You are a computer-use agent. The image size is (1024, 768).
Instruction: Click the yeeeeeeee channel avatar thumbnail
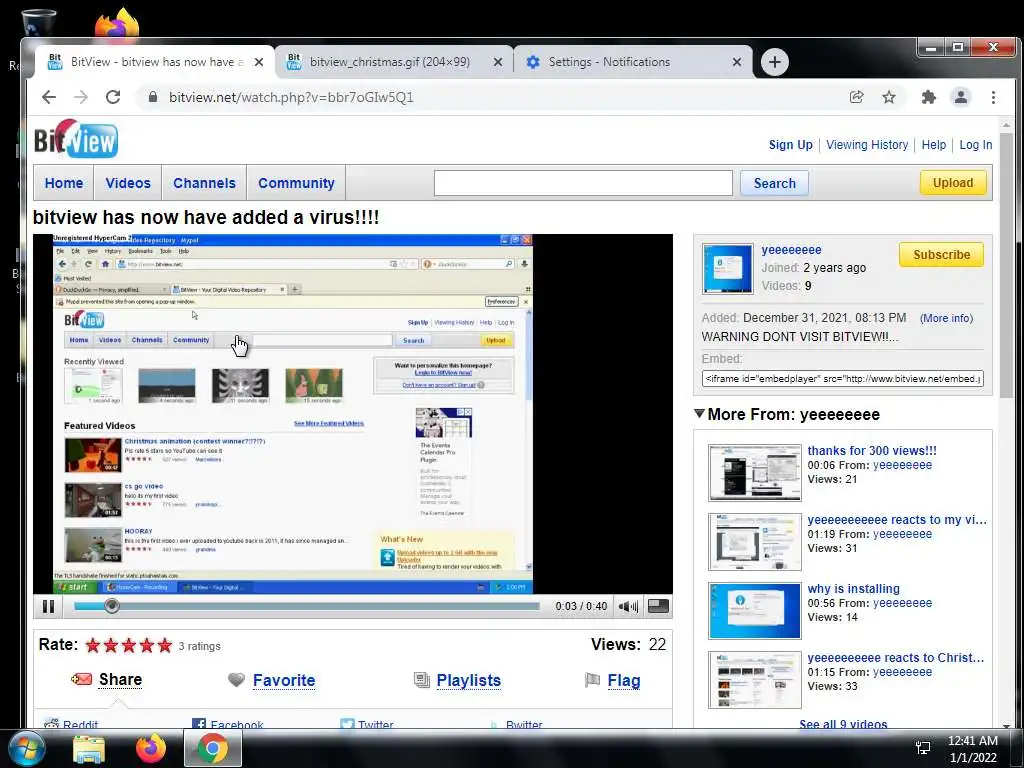(x=728, y=269)
